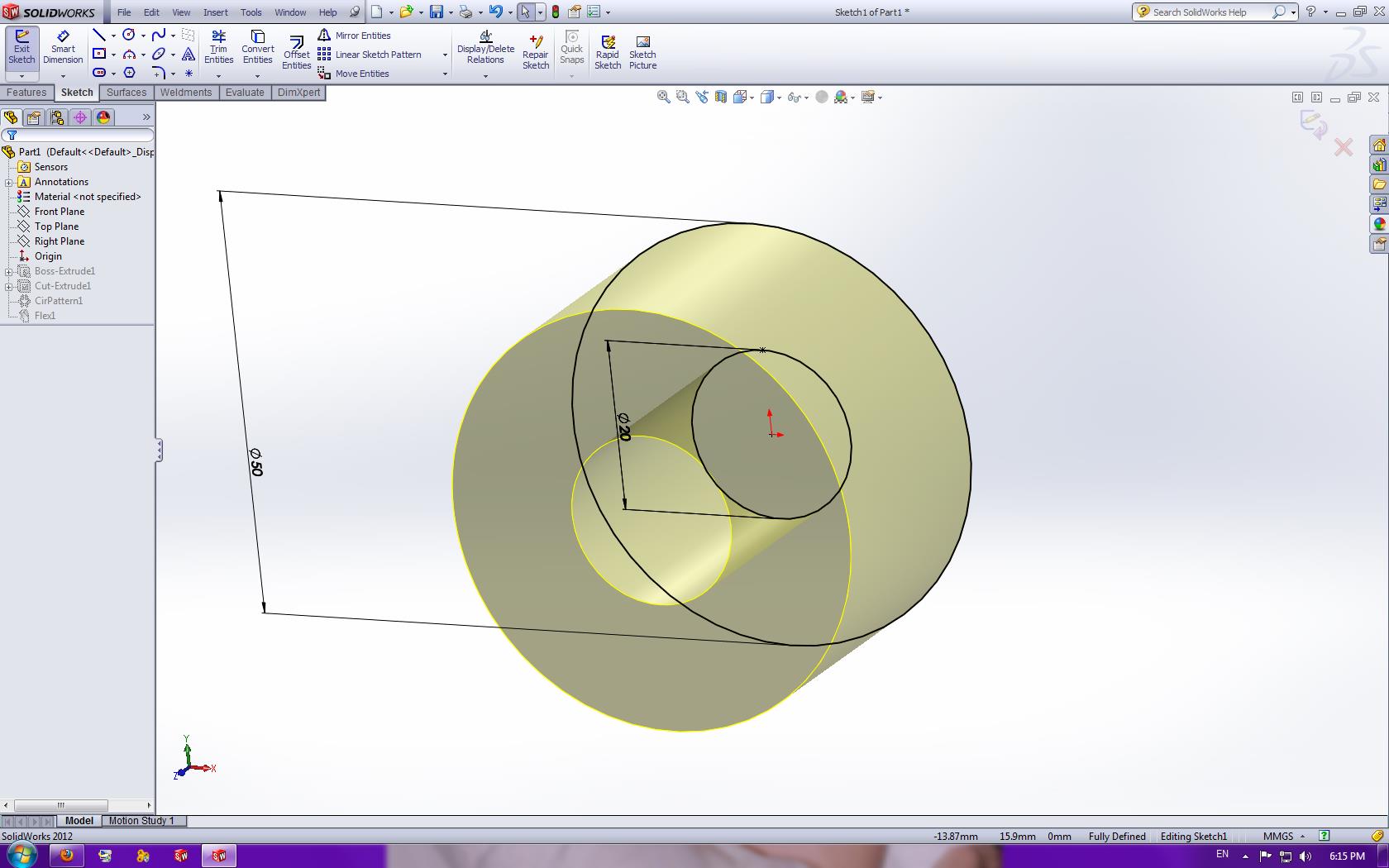Choose the Point sketch tool
Image resolution: width=1389 pixels, height=868 pixels.
click(x=189, y=73)
